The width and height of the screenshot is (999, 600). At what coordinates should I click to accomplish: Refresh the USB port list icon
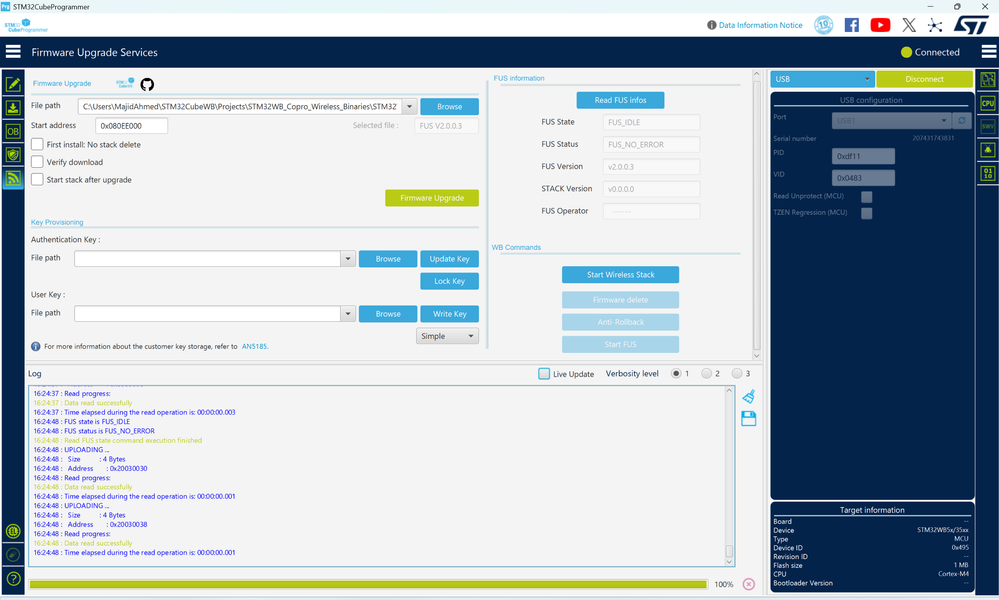tap(961, 120)
